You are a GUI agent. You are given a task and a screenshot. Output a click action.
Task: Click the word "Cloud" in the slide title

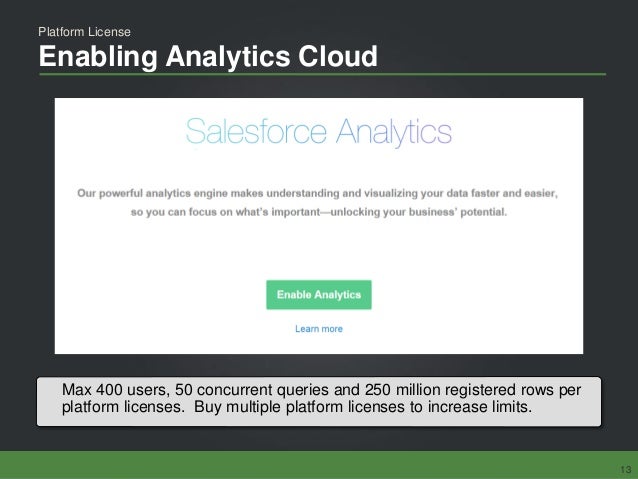[338, 56]
